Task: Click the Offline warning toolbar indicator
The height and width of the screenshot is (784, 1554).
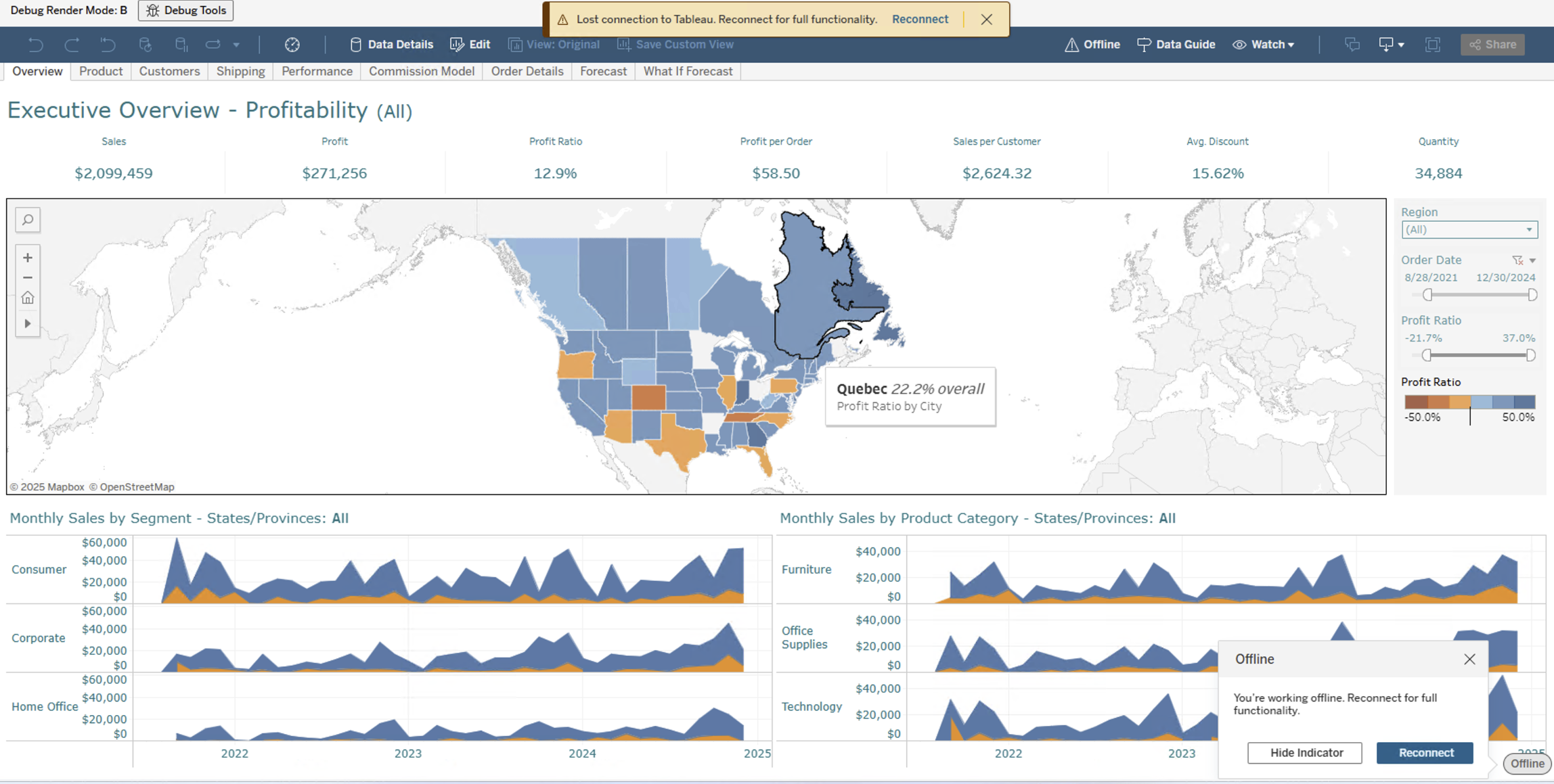Action: [x=1092, y=45]
